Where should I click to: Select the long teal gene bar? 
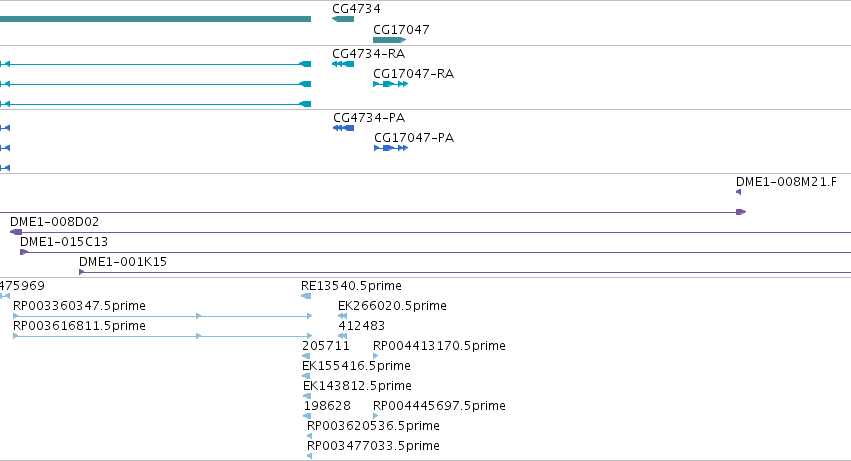(x=155, y=19)
